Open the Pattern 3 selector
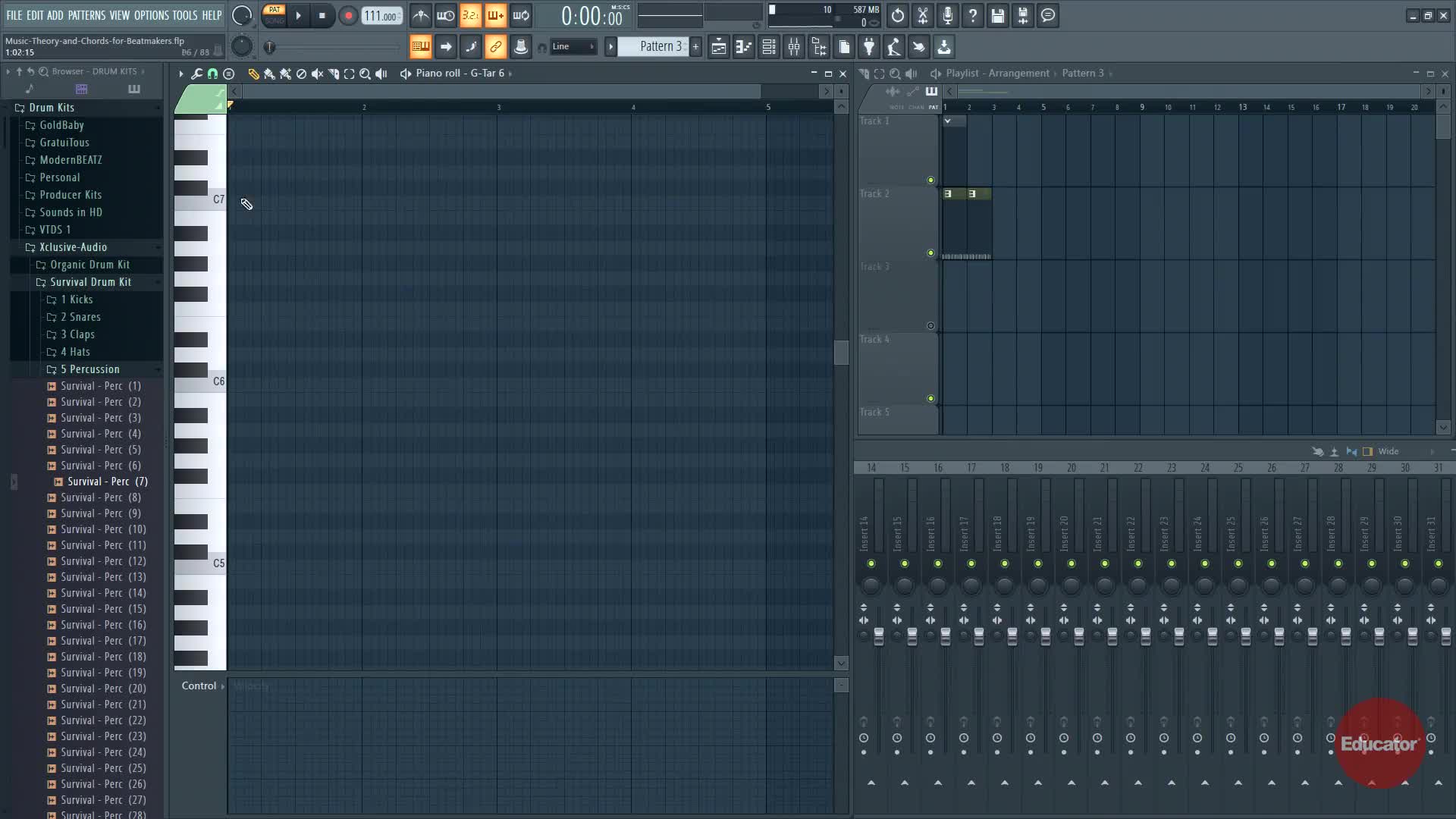Viewport: 1456px width, 819px height. coord(657,47)
